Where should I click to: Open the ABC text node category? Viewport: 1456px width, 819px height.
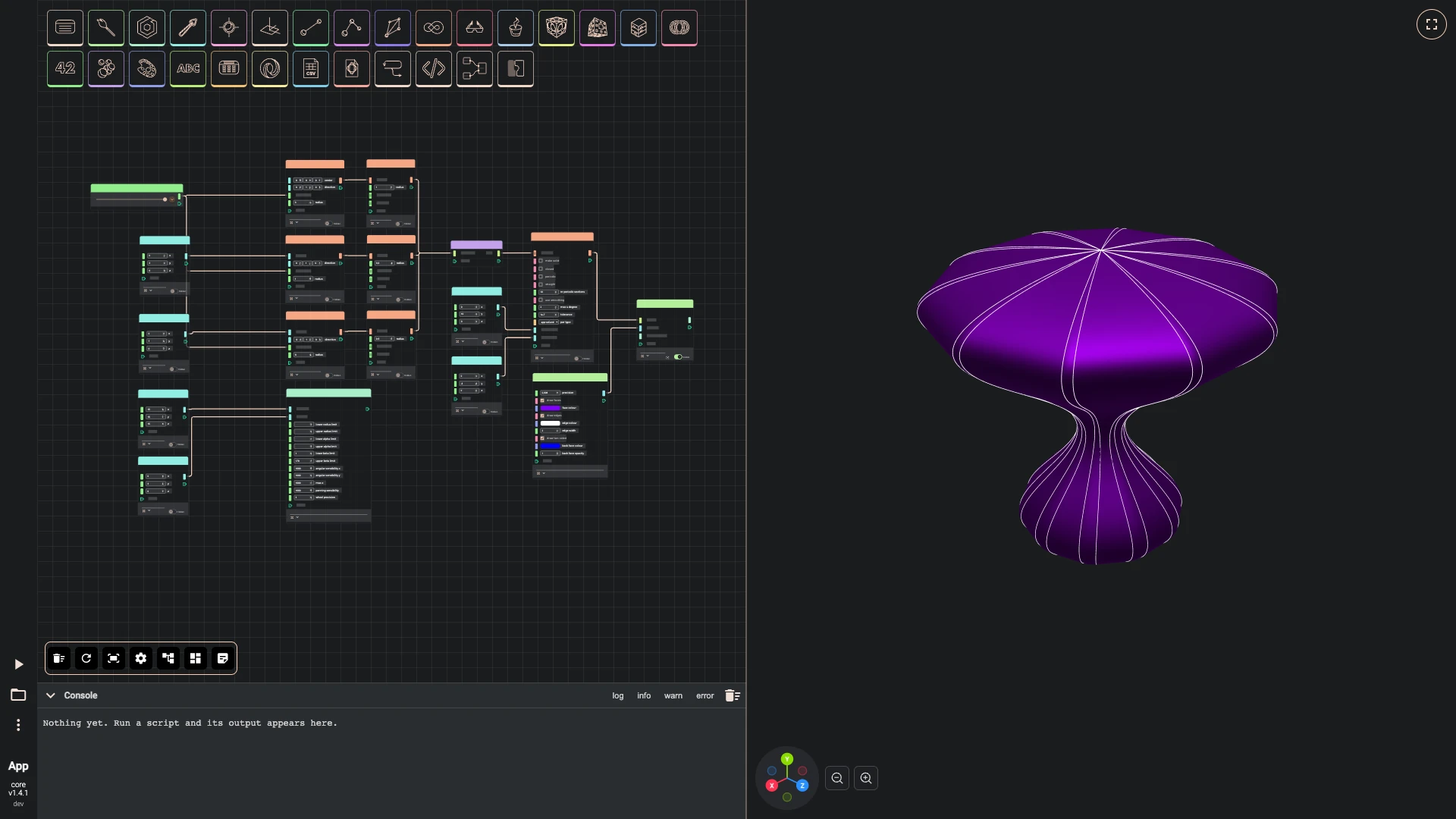[188, 69]
